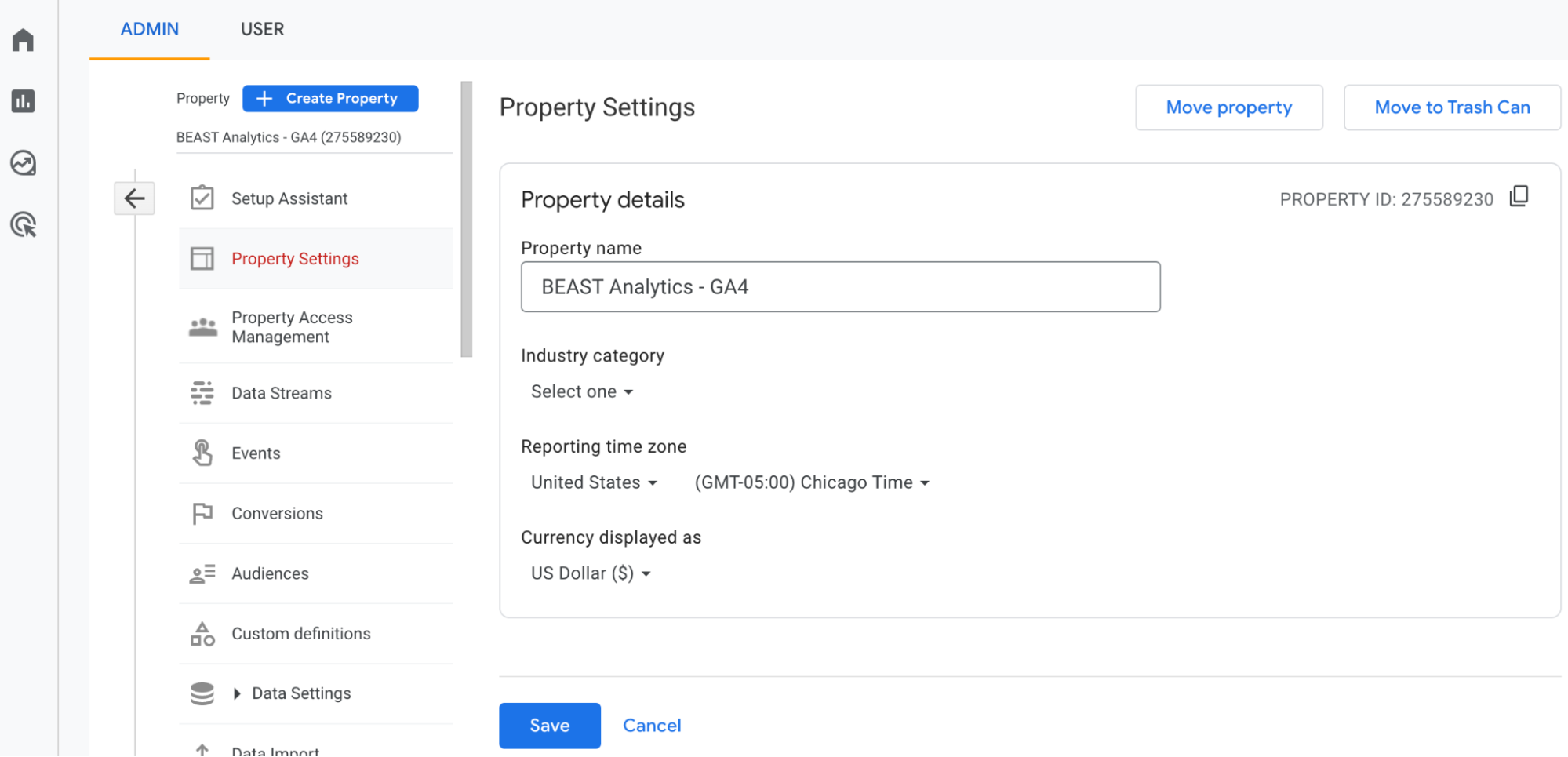
Task: Click the Conversions flag icon
Action: (202, 513)
